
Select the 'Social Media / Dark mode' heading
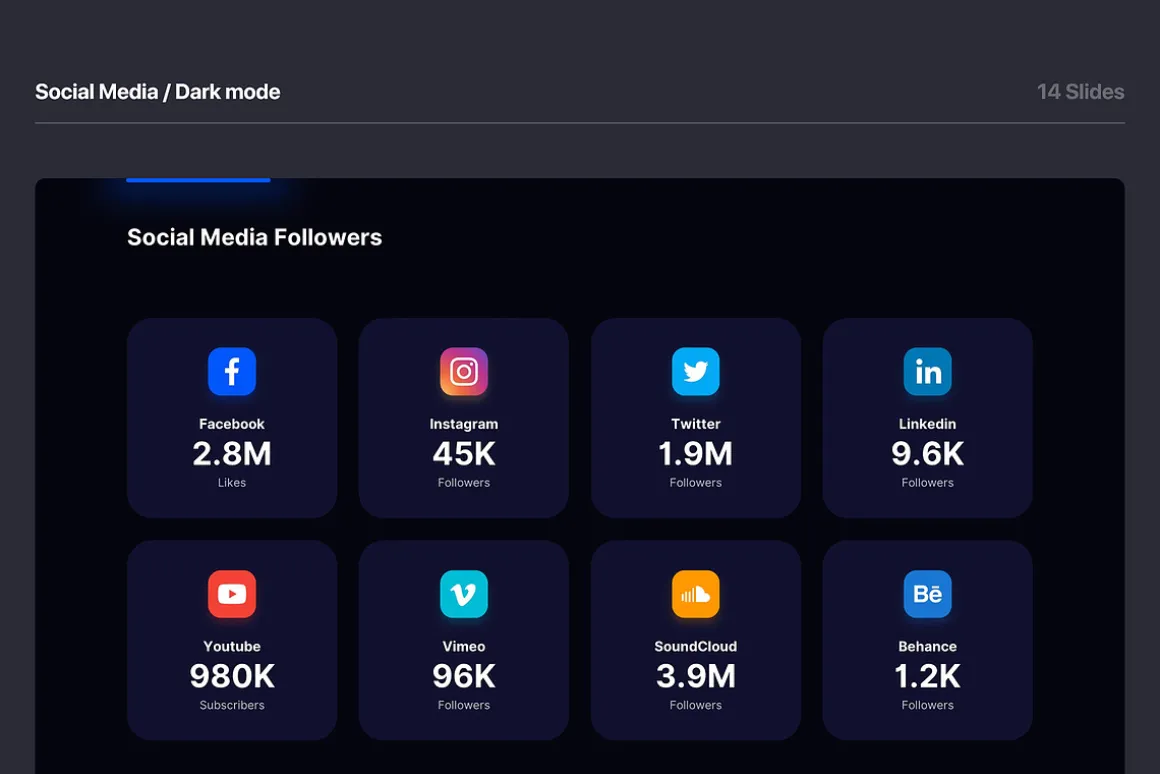pyautogui.click(x=158, y=92)
